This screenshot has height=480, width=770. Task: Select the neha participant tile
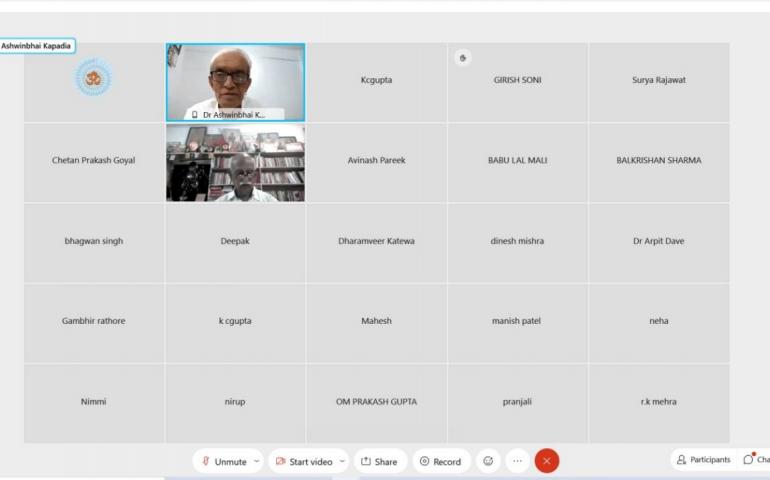click(x=659, y=323)
